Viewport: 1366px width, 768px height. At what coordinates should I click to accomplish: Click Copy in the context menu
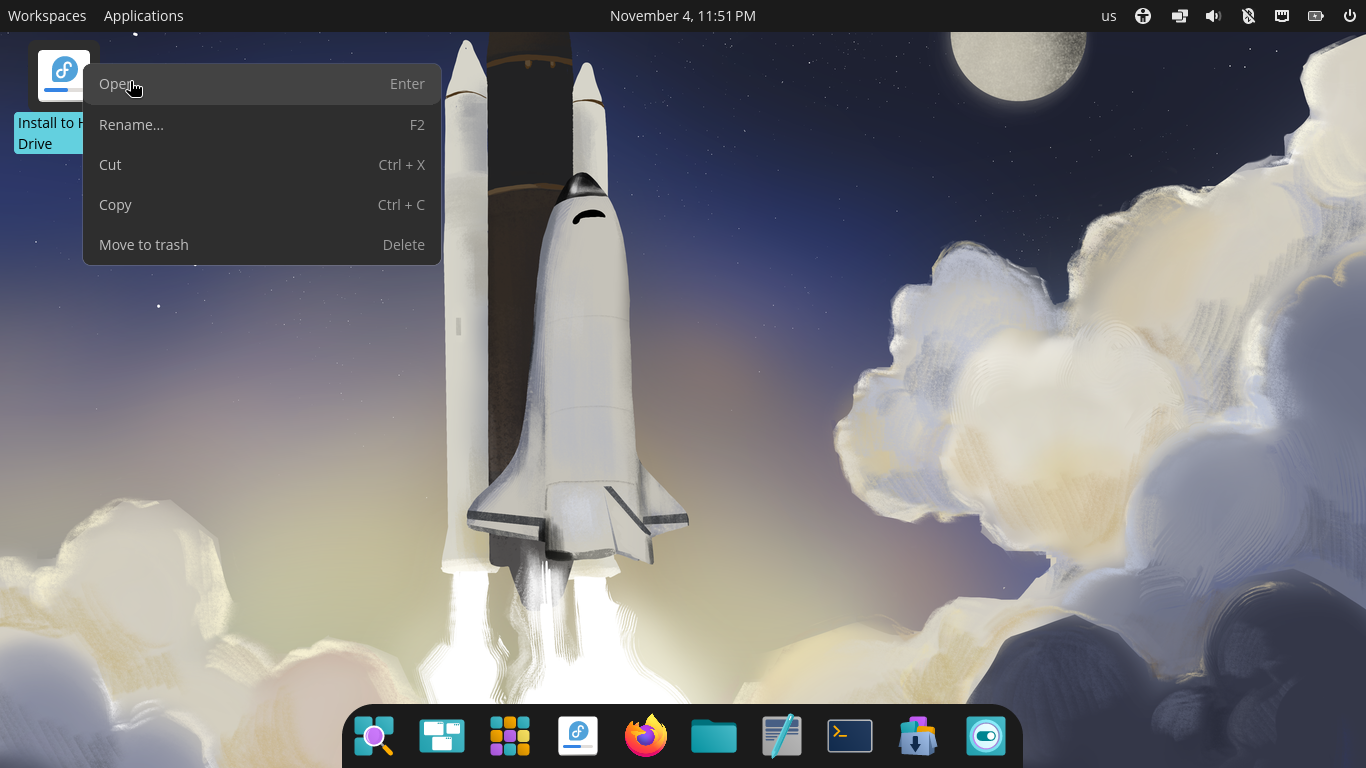coord(262,205)
